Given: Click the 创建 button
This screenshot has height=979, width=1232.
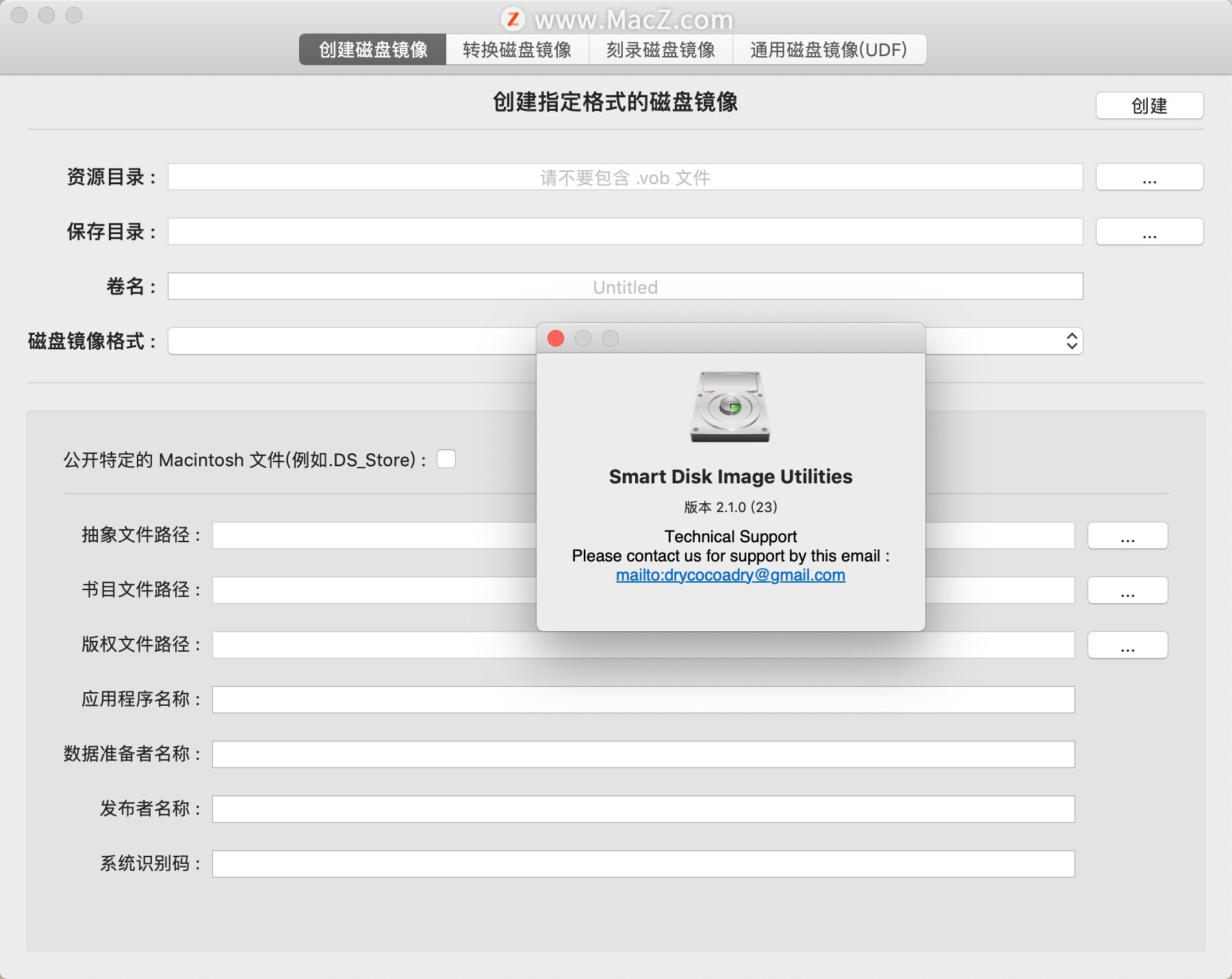Looking at the screenshot, I should pyautogui.click(x=1149, y=105).
